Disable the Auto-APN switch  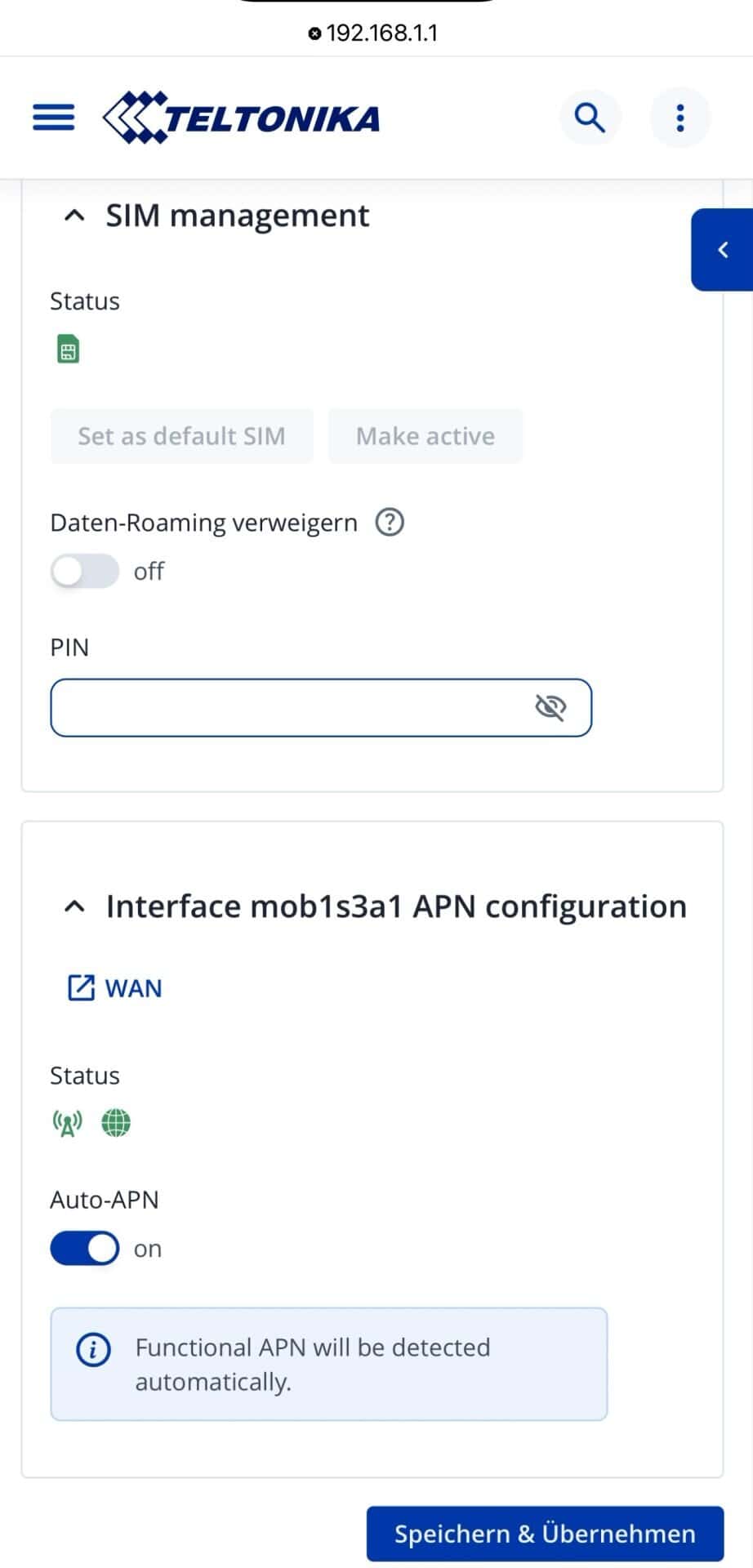pos(84,1248)
